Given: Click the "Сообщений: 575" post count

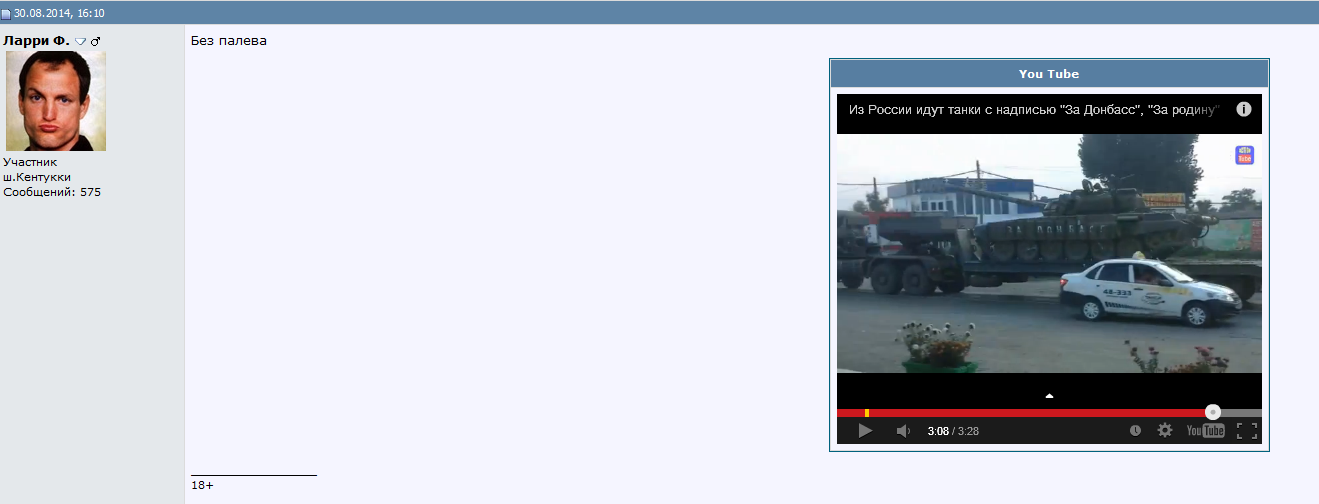Looking at the screenshot, I should [52, 192].
